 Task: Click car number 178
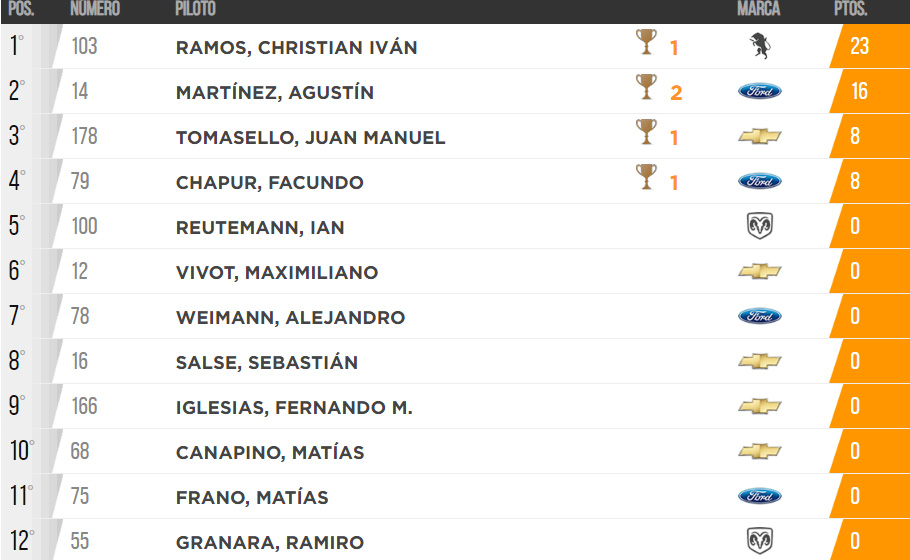pyautogui.click(x=84, y=136)
